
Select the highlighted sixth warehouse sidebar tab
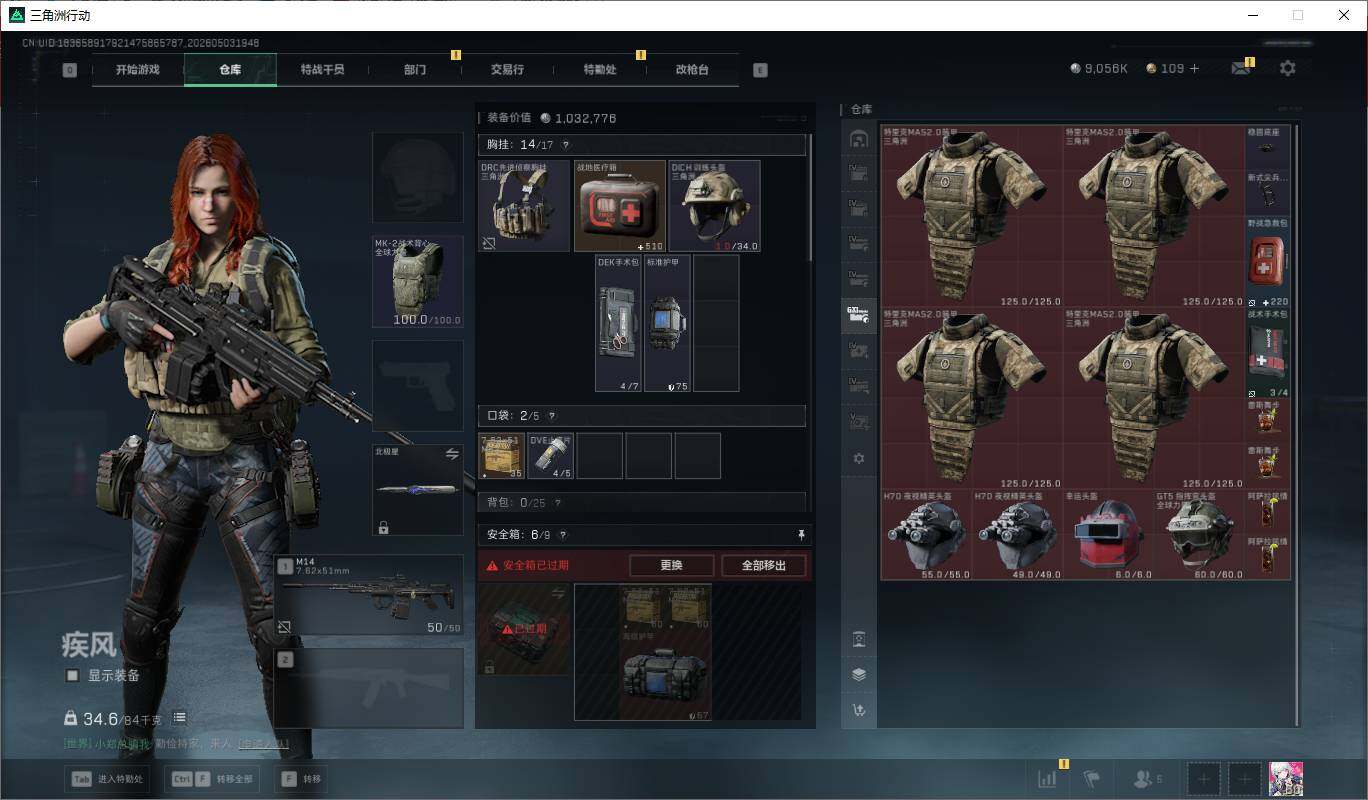[858, 315]
